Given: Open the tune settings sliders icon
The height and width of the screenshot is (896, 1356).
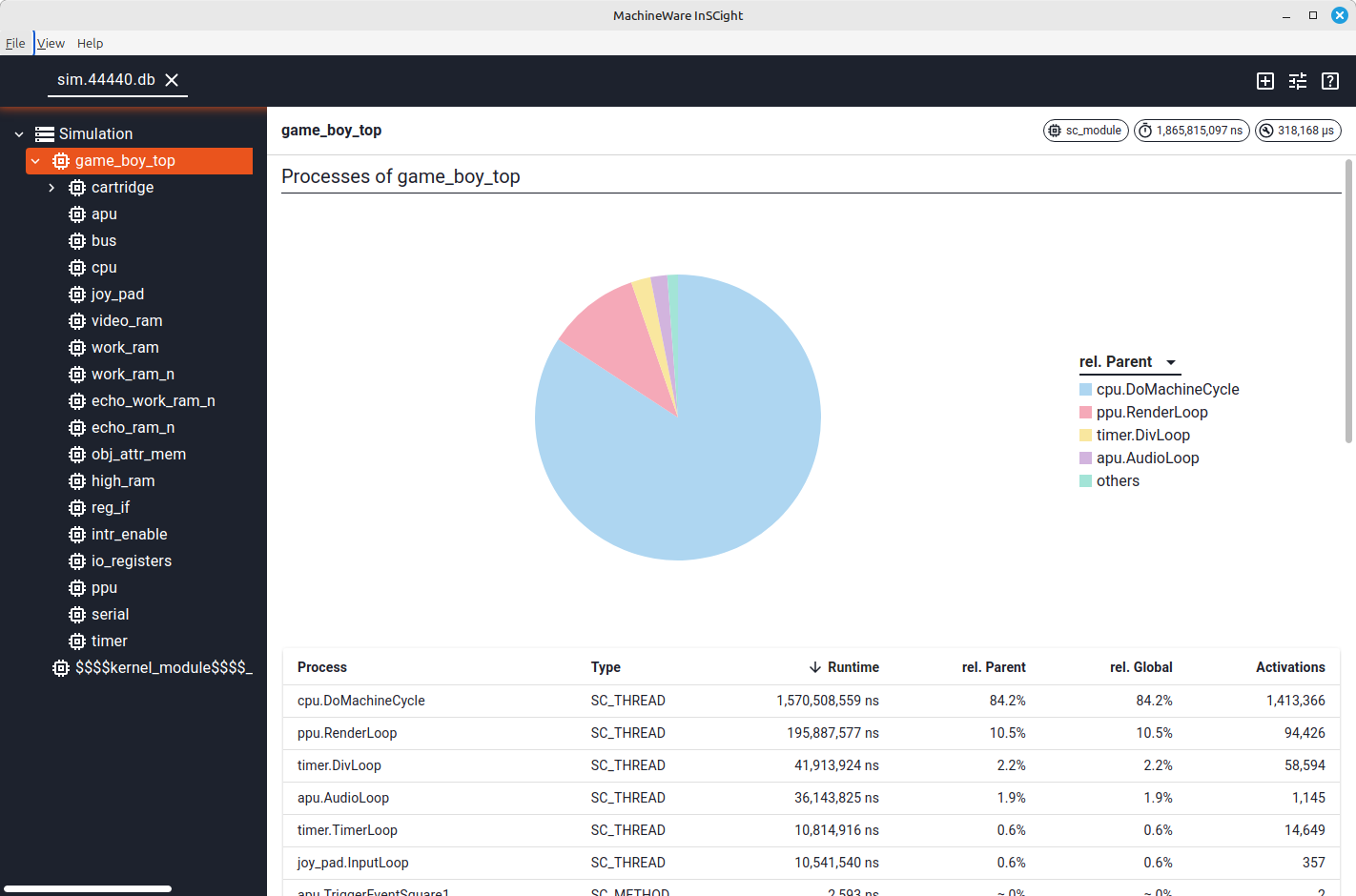Looking at the screenshot, I should tap(1298, 81).
